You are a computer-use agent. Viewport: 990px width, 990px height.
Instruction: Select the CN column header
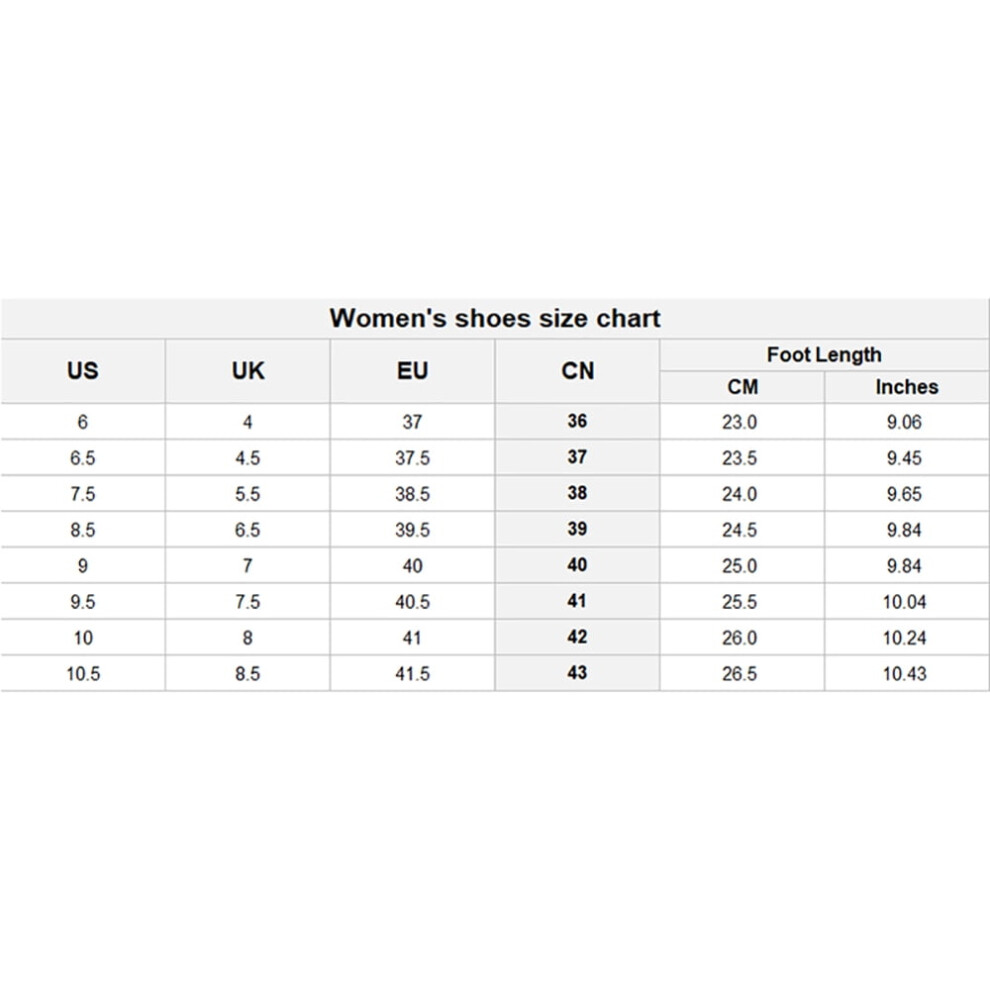pyautogui.click(x=577, y=371)
